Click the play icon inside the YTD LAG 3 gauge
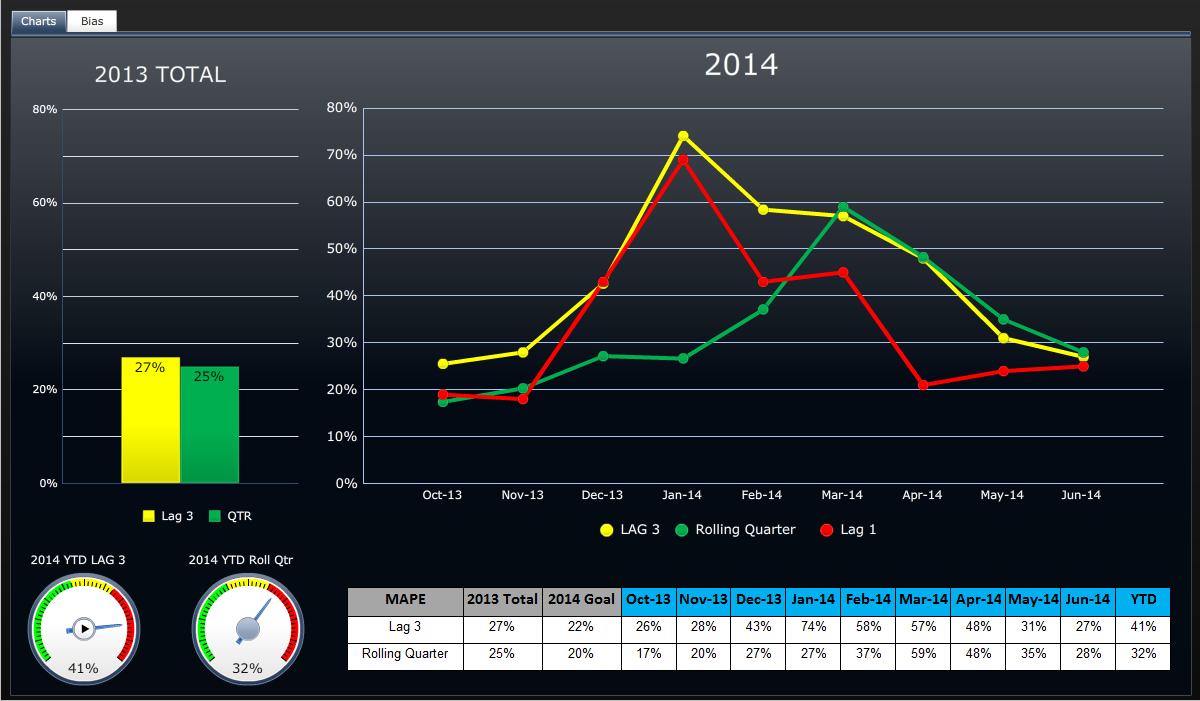 click(85, 628)
